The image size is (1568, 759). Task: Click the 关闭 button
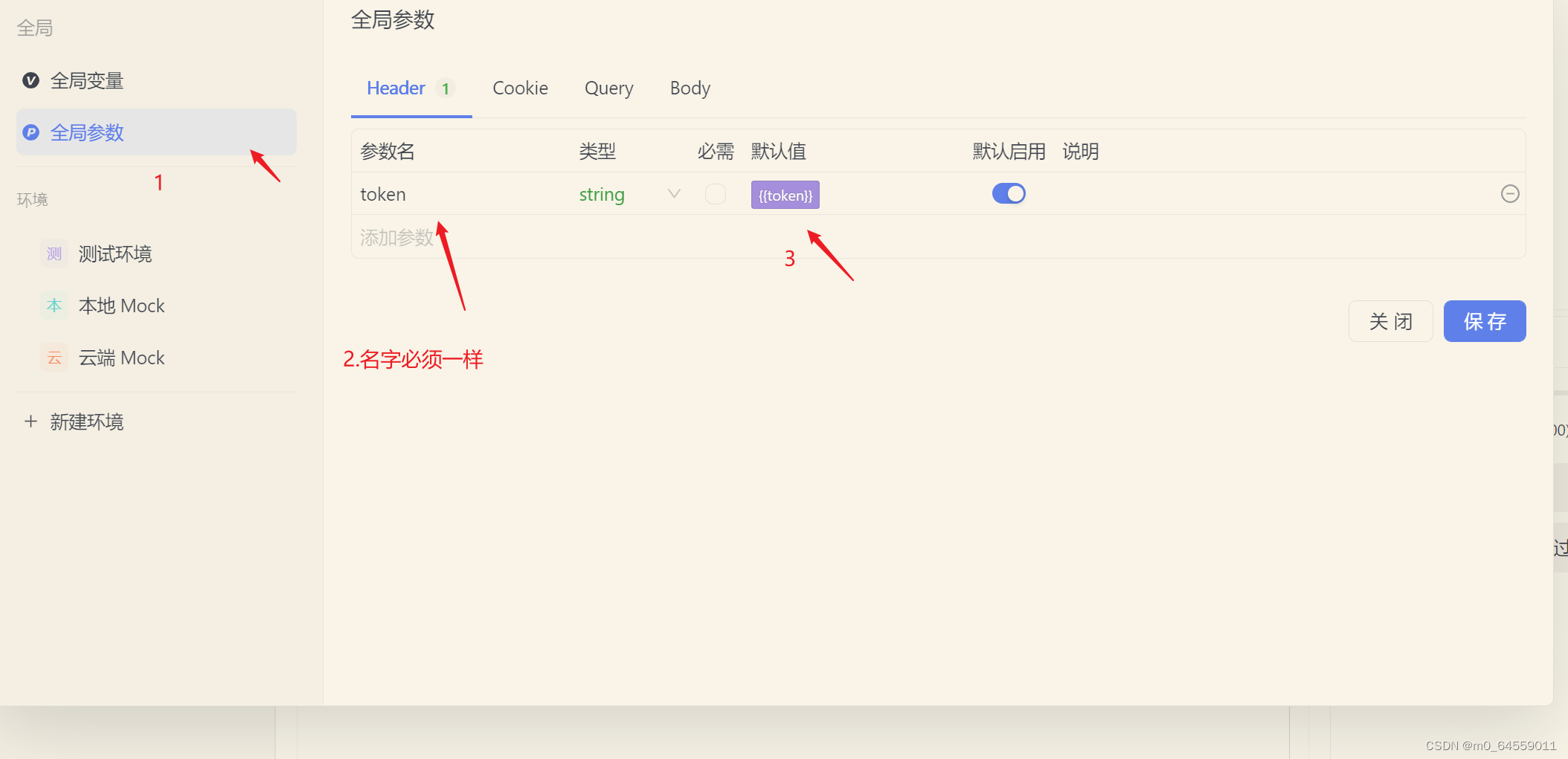click(x=1390, y=321)
